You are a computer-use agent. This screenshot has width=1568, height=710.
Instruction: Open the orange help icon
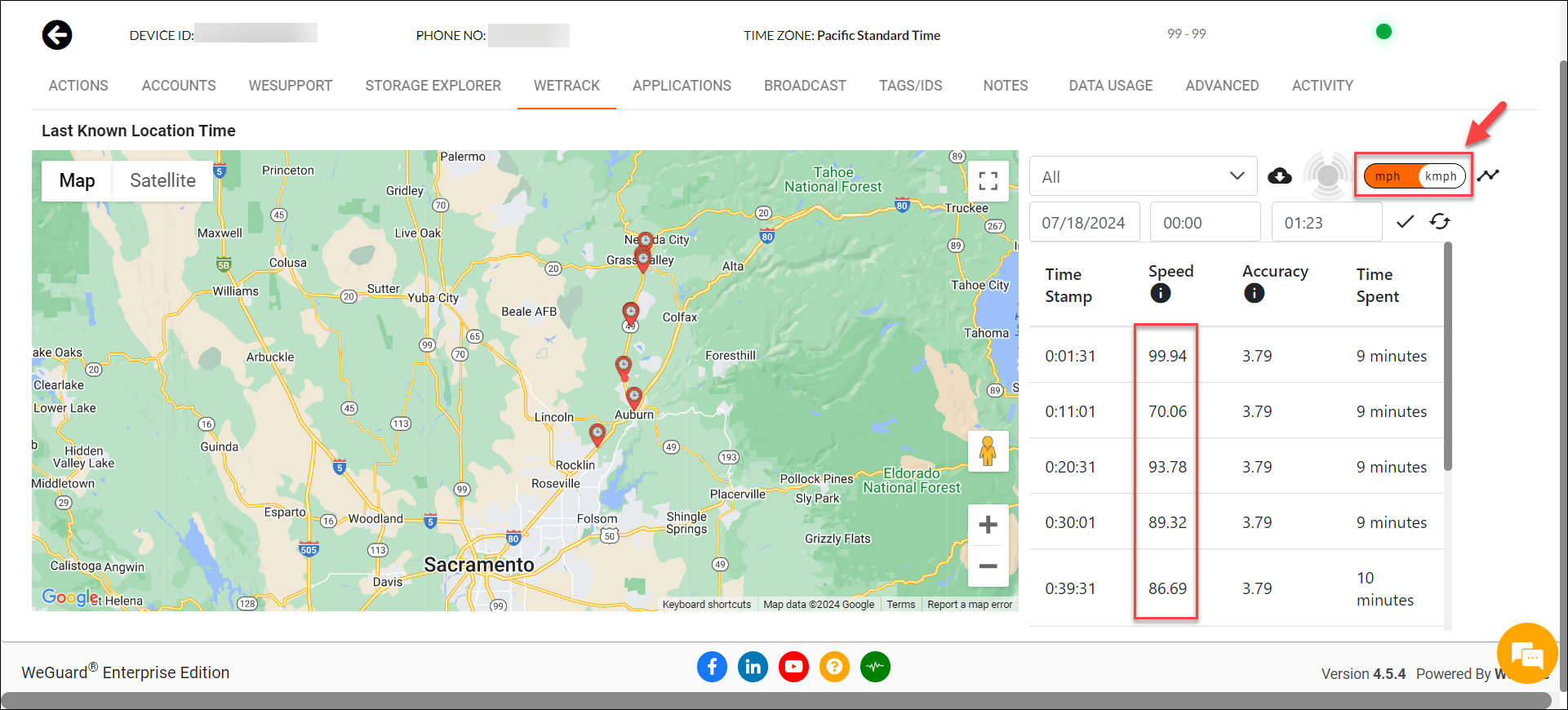click(834, 667)
